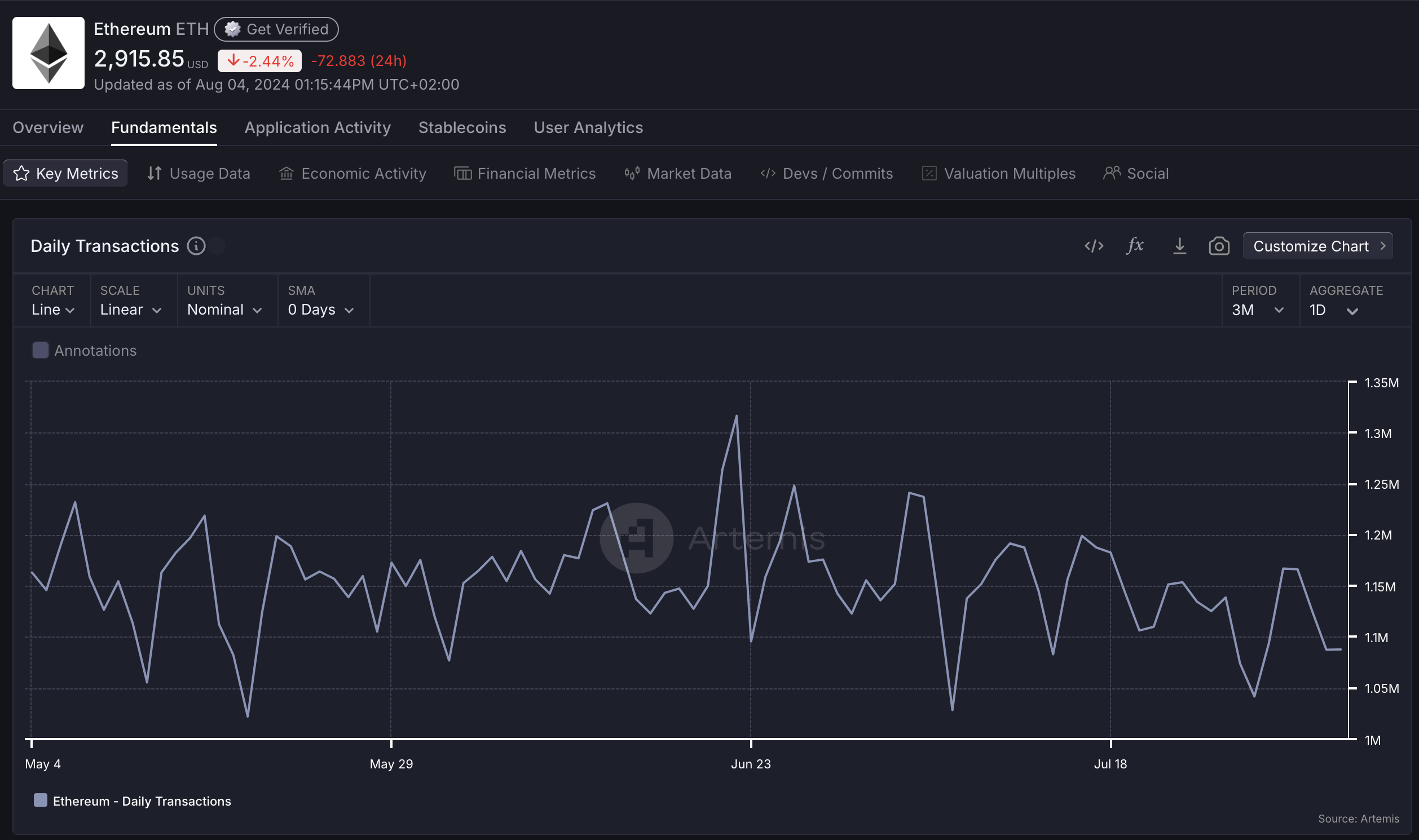Switch to the User Analytics tab
Screen dimensions: 1419x840
[x=588, y=127]
